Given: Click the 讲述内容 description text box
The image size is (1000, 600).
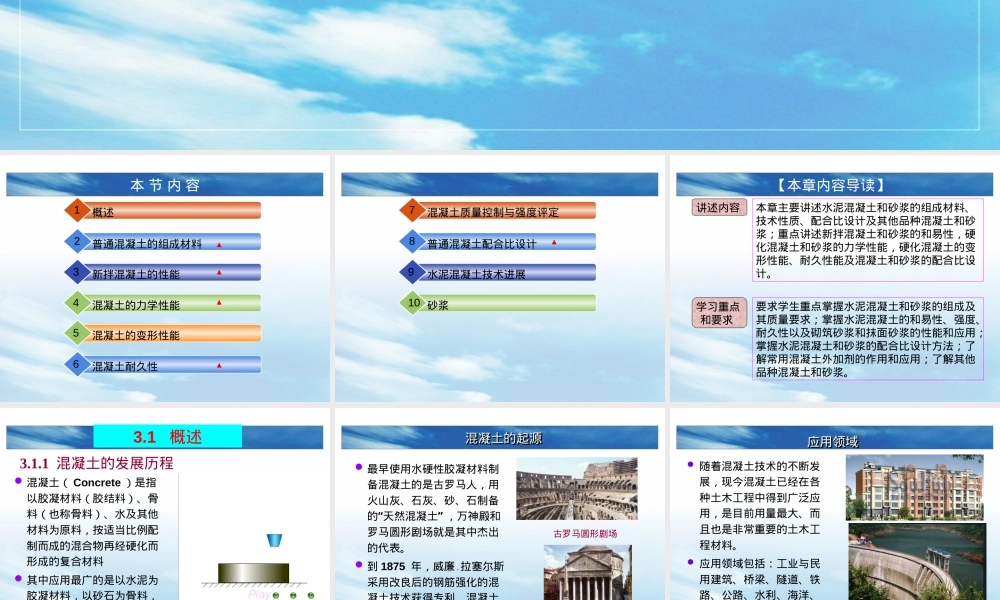Looking at the screenshot, I should coord(867,240).
